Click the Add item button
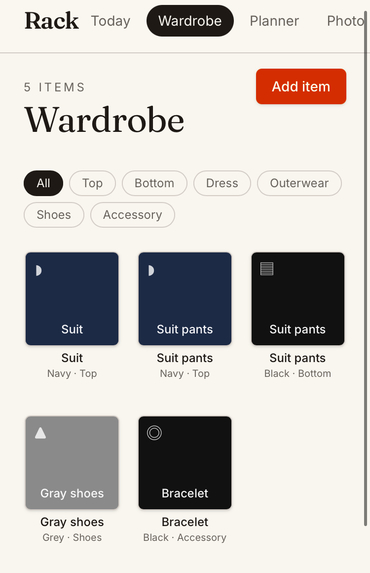 301,87
